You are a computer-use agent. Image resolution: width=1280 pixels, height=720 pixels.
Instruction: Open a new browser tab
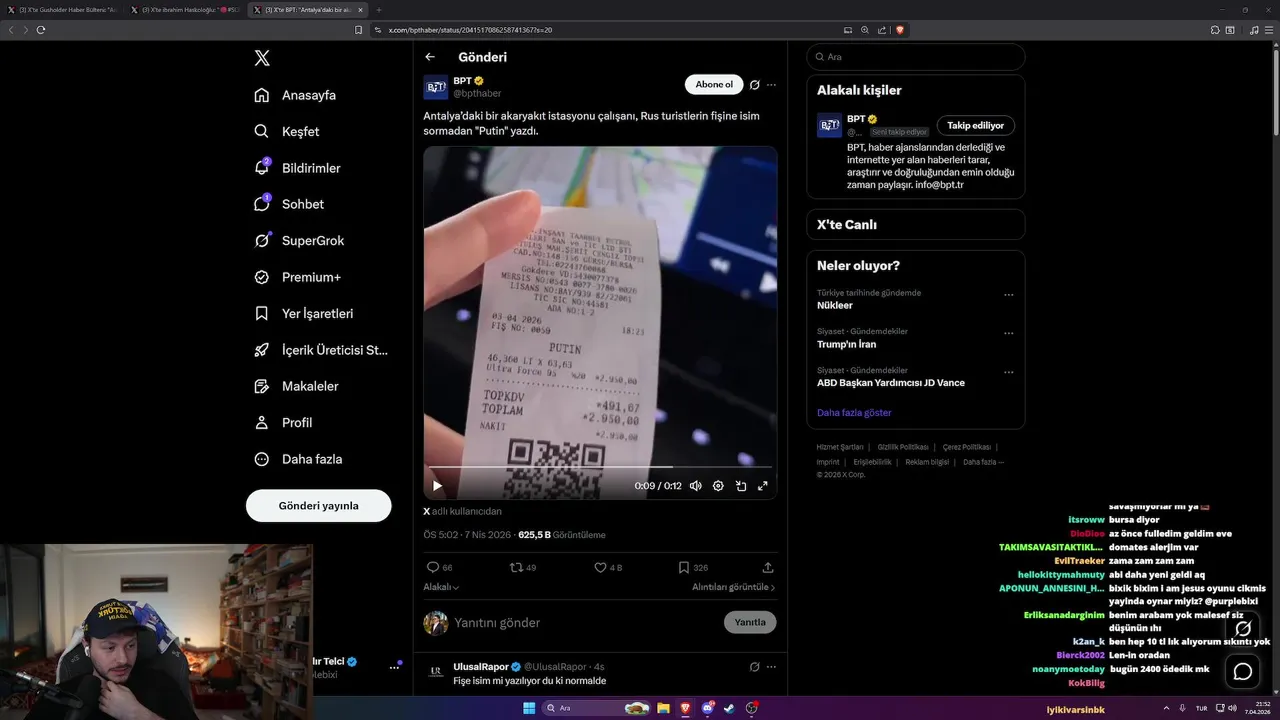[x=378, y=10]
